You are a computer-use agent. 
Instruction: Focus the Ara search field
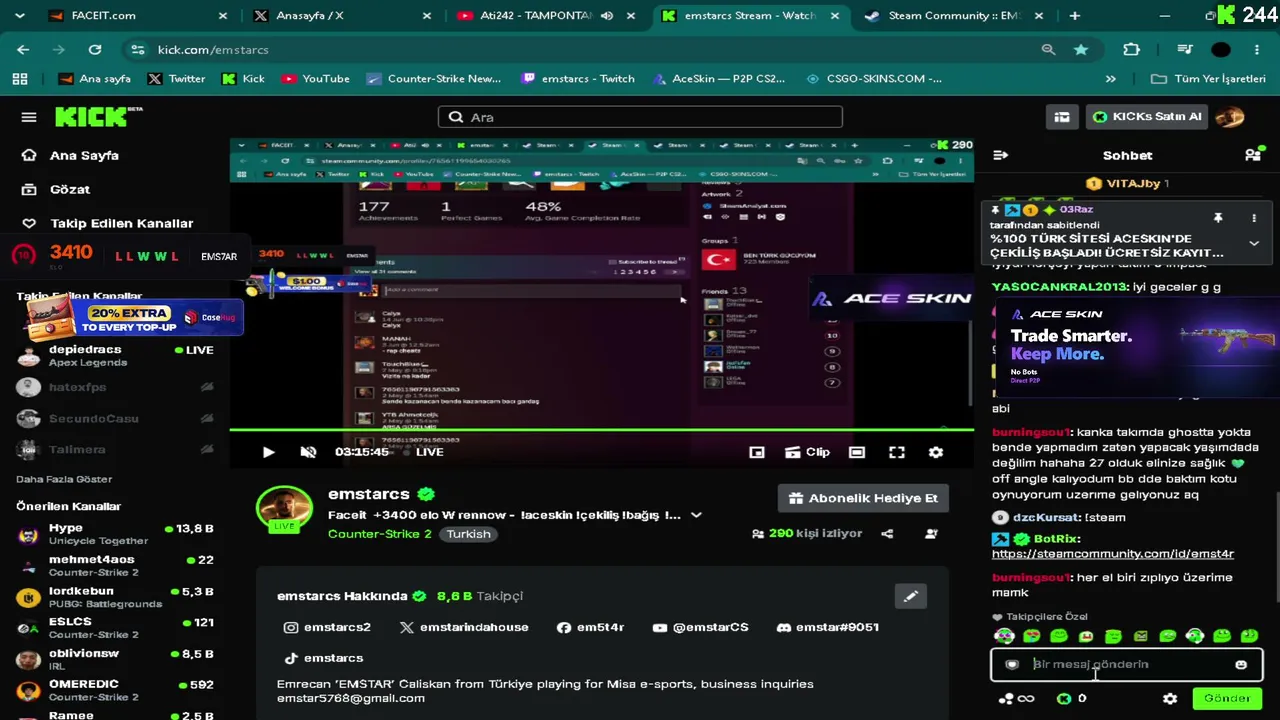(x=640, y=117)
